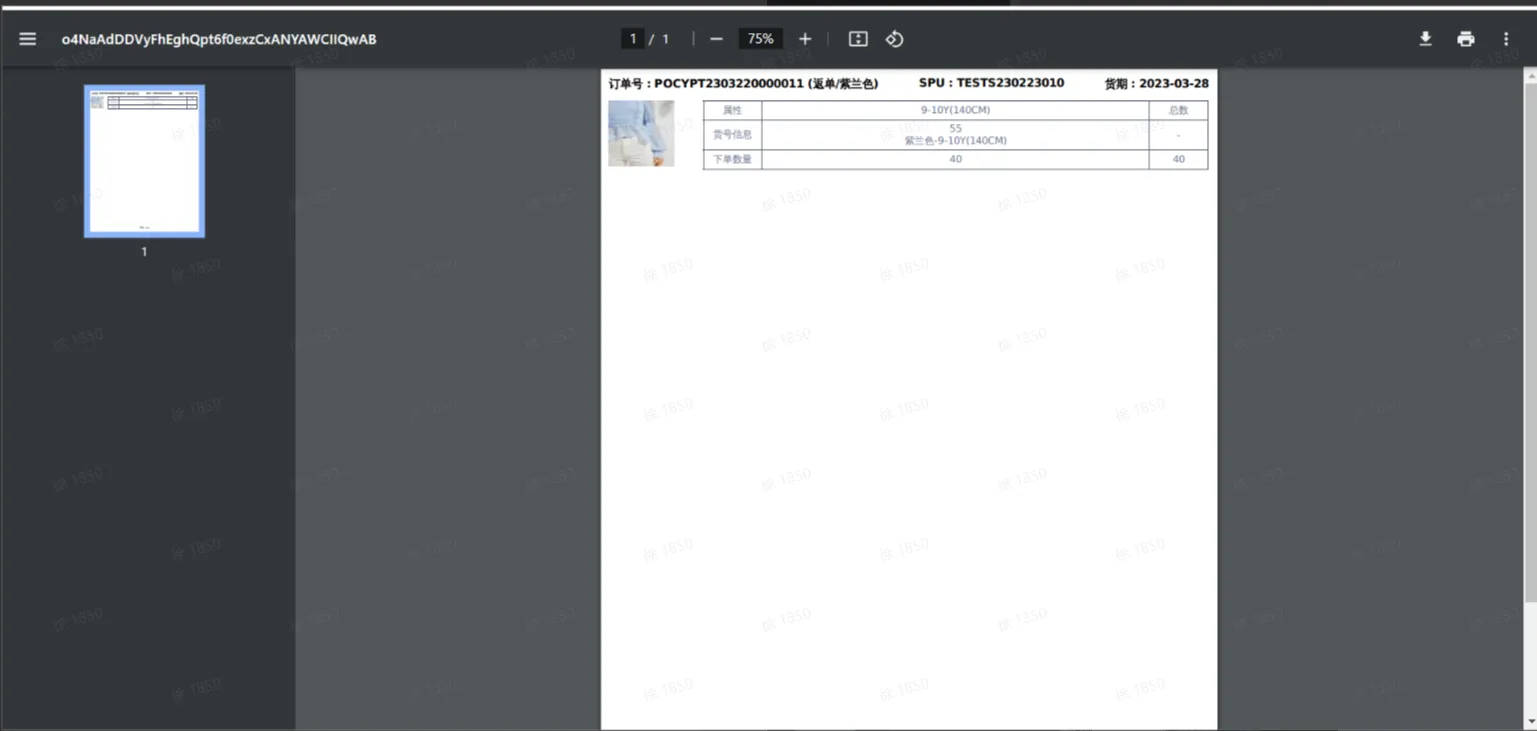Click the 40 value in 总数 column

click(x=1178, y=159)
